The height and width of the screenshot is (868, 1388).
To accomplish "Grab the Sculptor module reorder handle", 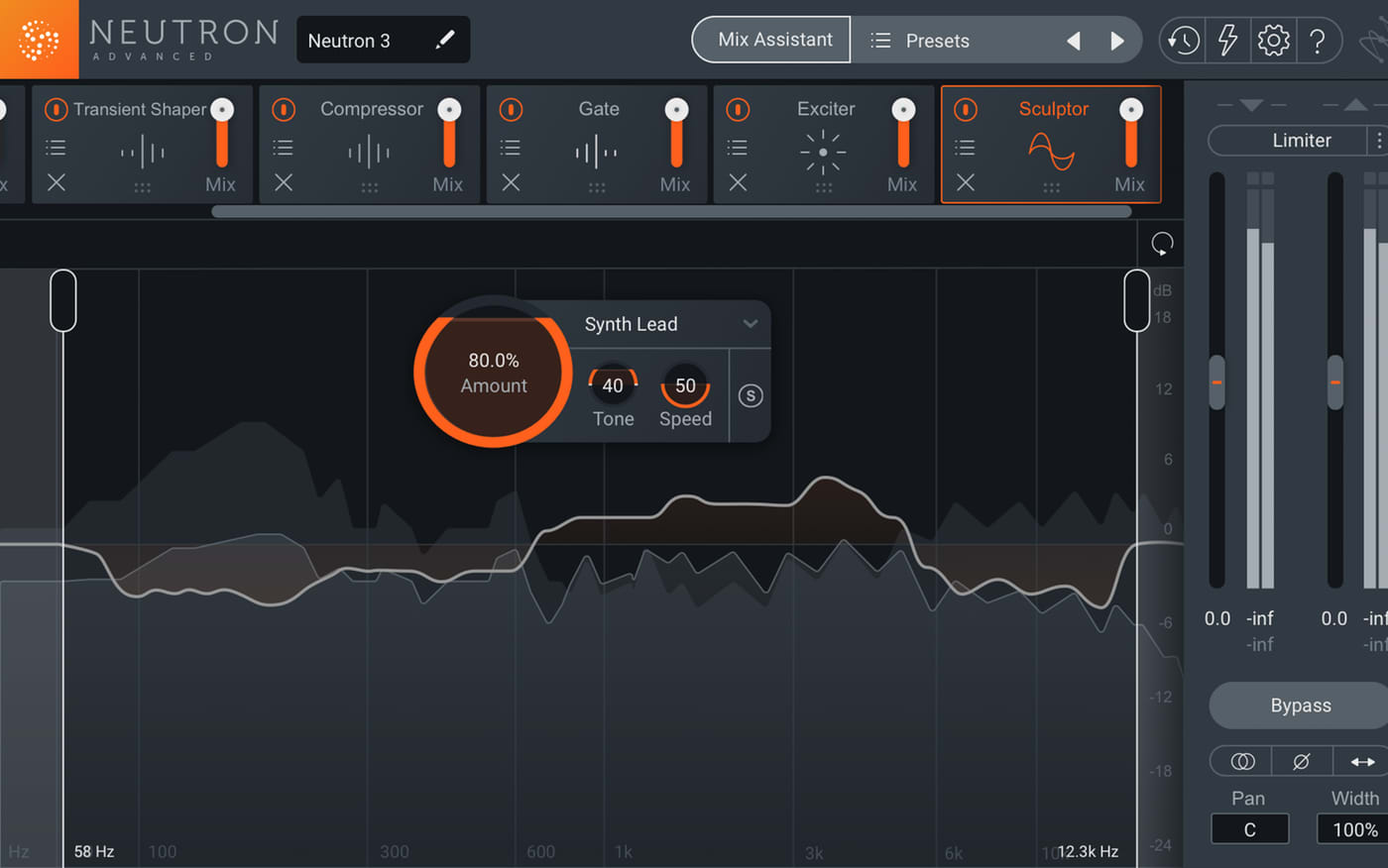I will pyautogui.click(x=1051, y=187).
